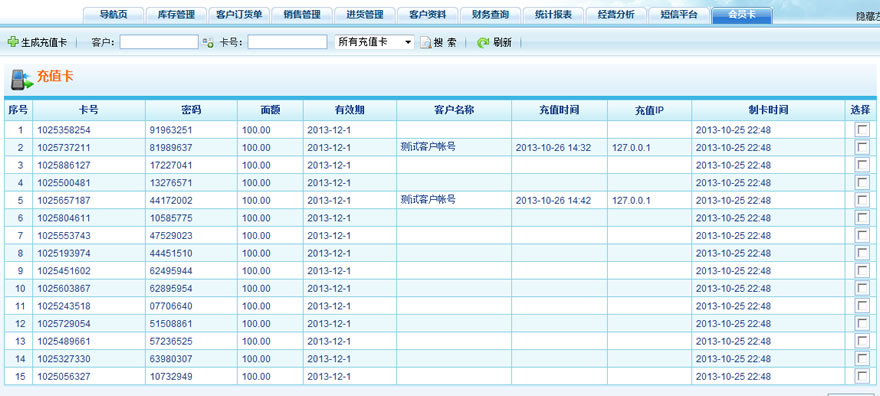The image size is (880, 396).
Task: Tick the checkbox for card 1025603867
Action: (861, 288)
